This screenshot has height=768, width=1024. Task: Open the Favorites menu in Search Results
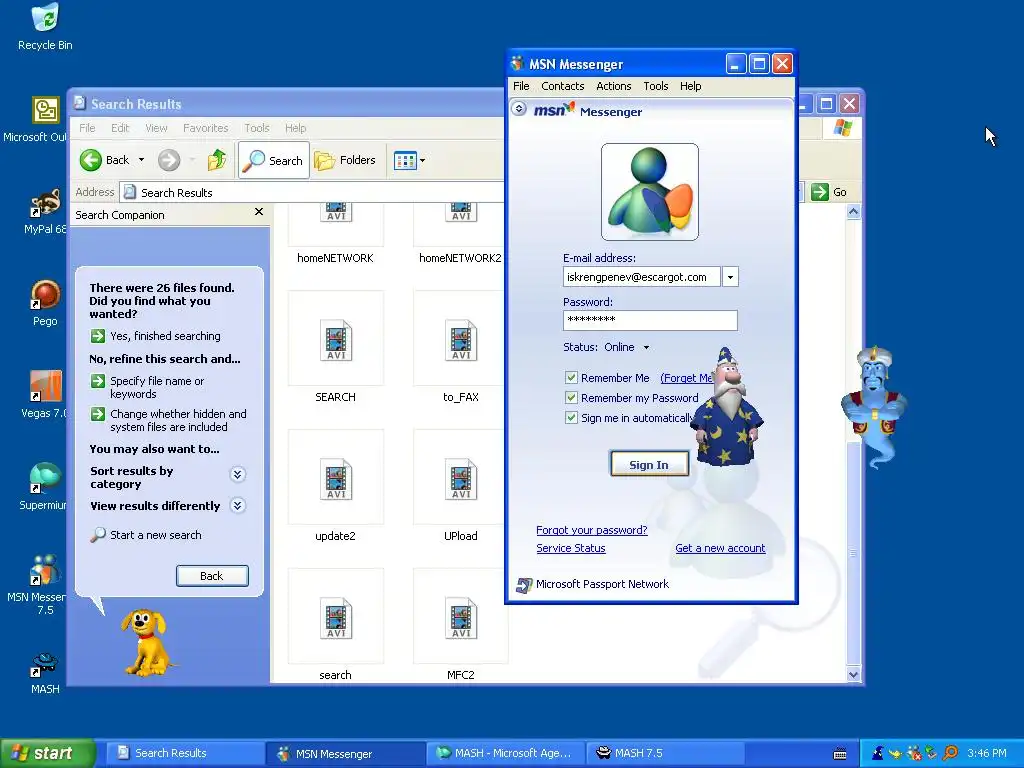click(206, 128)
